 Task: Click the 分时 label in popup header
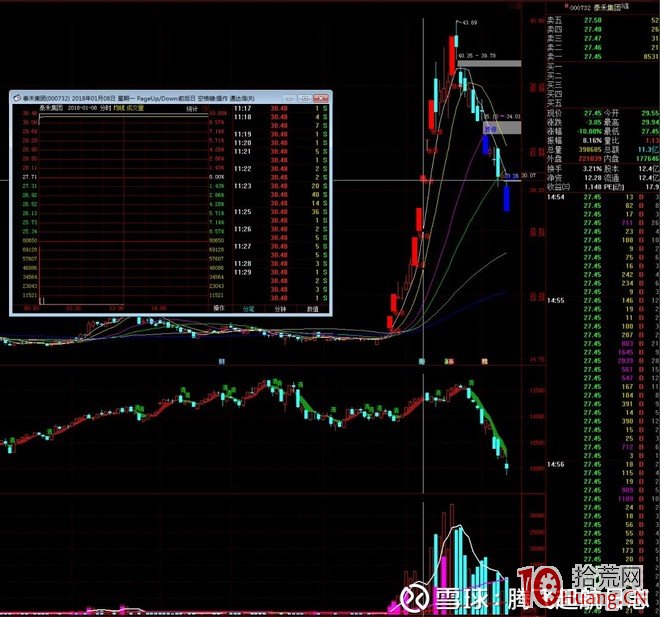click(x=106, y=108)
